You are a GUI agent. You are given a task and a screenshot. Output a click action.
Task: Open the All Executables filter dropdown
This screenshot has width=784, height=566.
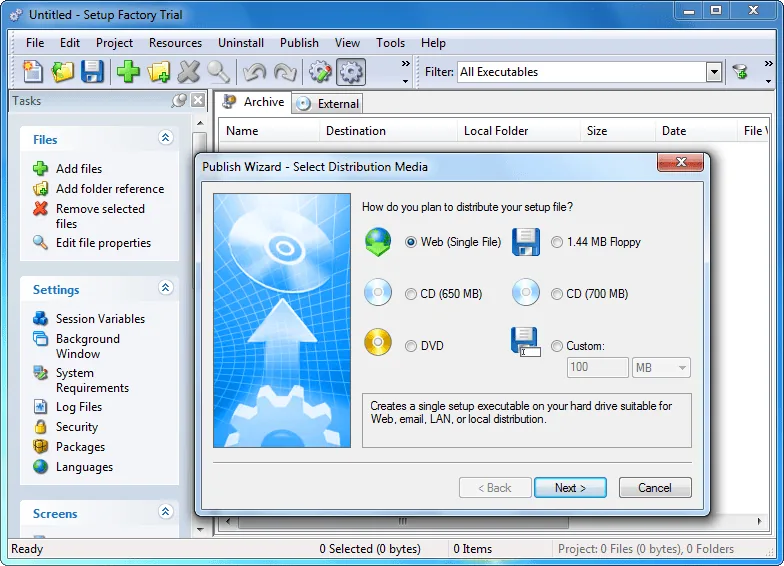[714, 72]
